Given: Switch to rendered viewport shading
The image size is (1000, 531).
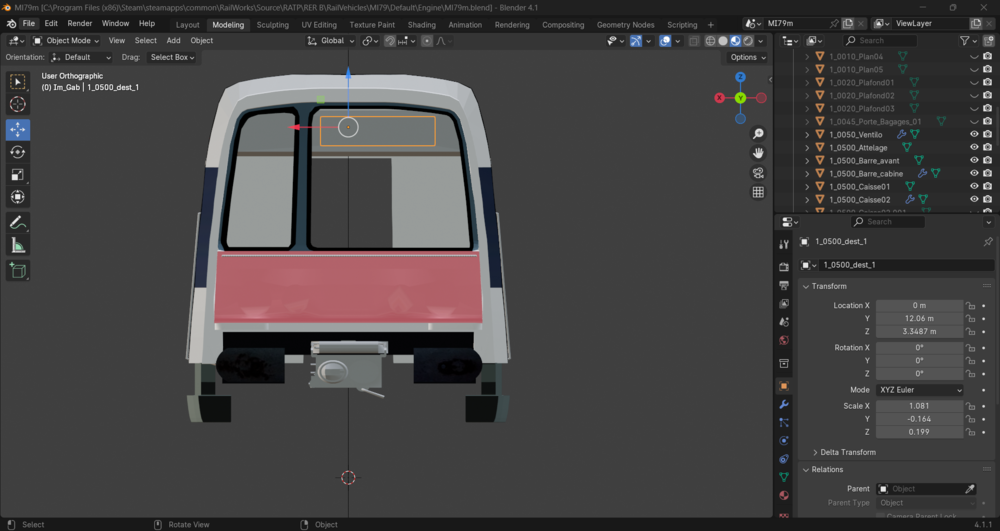Looking at the screenshot, I should (748, 41).
